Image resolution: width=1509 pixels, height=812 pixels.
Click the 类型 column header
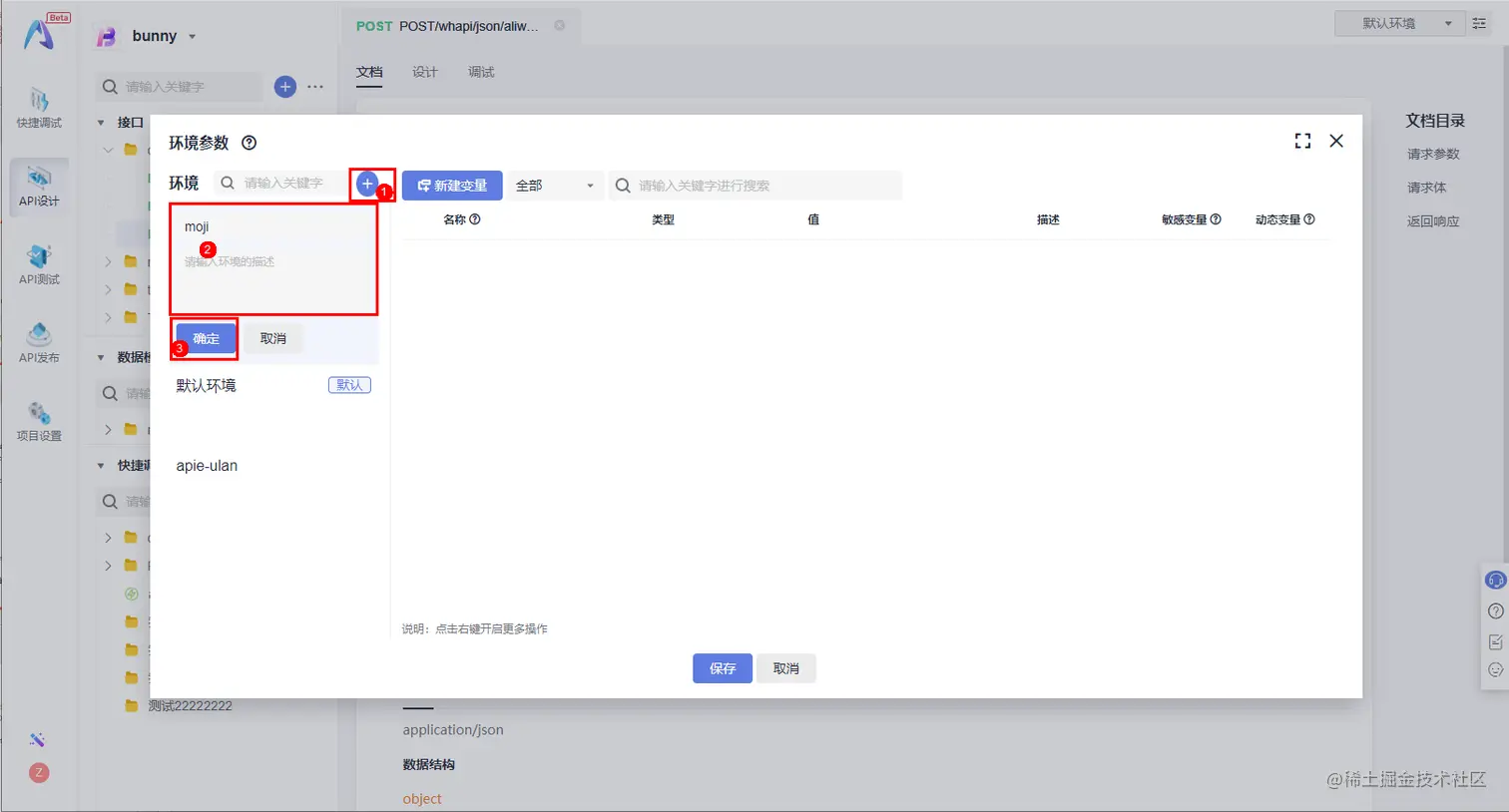pyautogui.click(x=663, y=219)
